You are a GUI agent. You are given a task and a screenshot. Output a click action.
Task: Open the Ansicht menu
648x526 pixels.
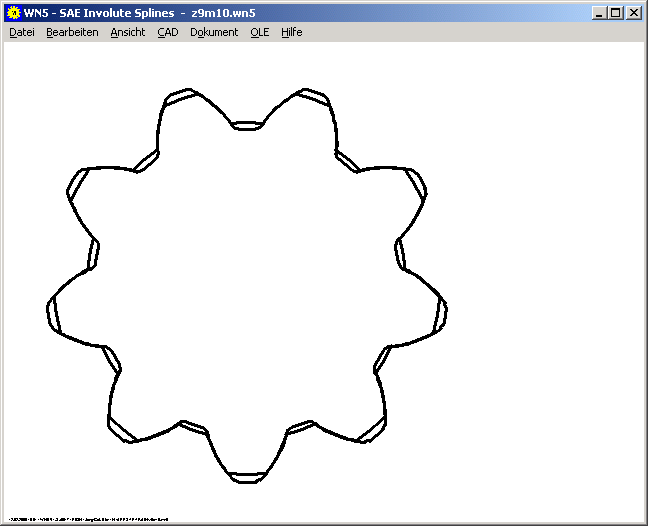click(128, 32)
